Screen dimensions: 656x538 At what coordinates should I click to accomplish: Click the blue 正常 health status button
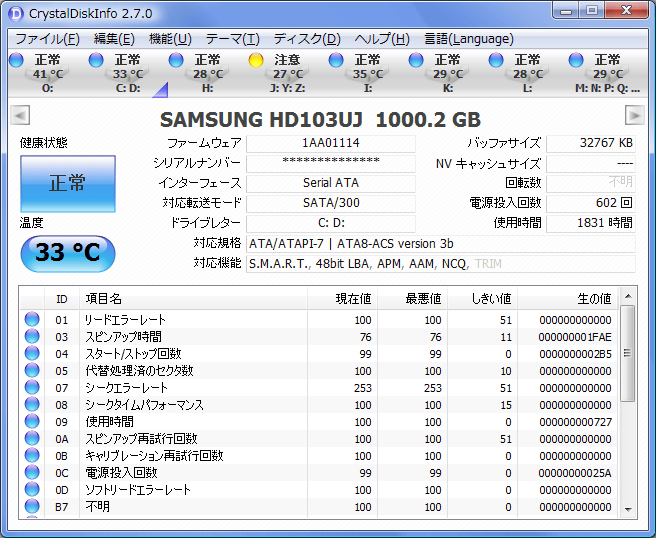68,184
